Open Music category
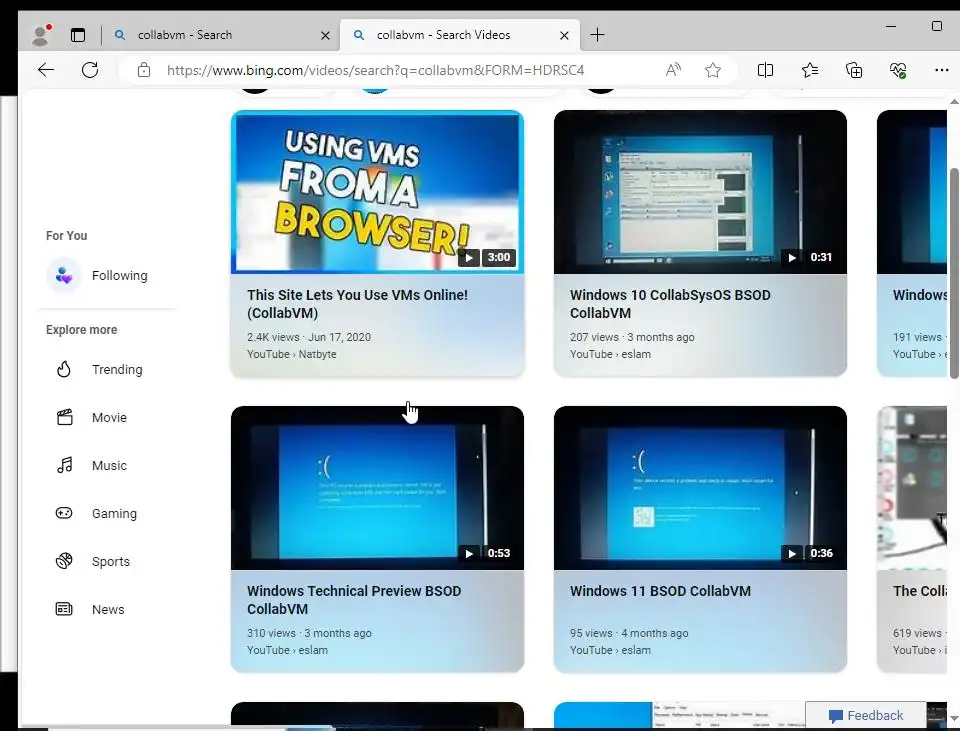The image size is (960, 731). (109, 465)
